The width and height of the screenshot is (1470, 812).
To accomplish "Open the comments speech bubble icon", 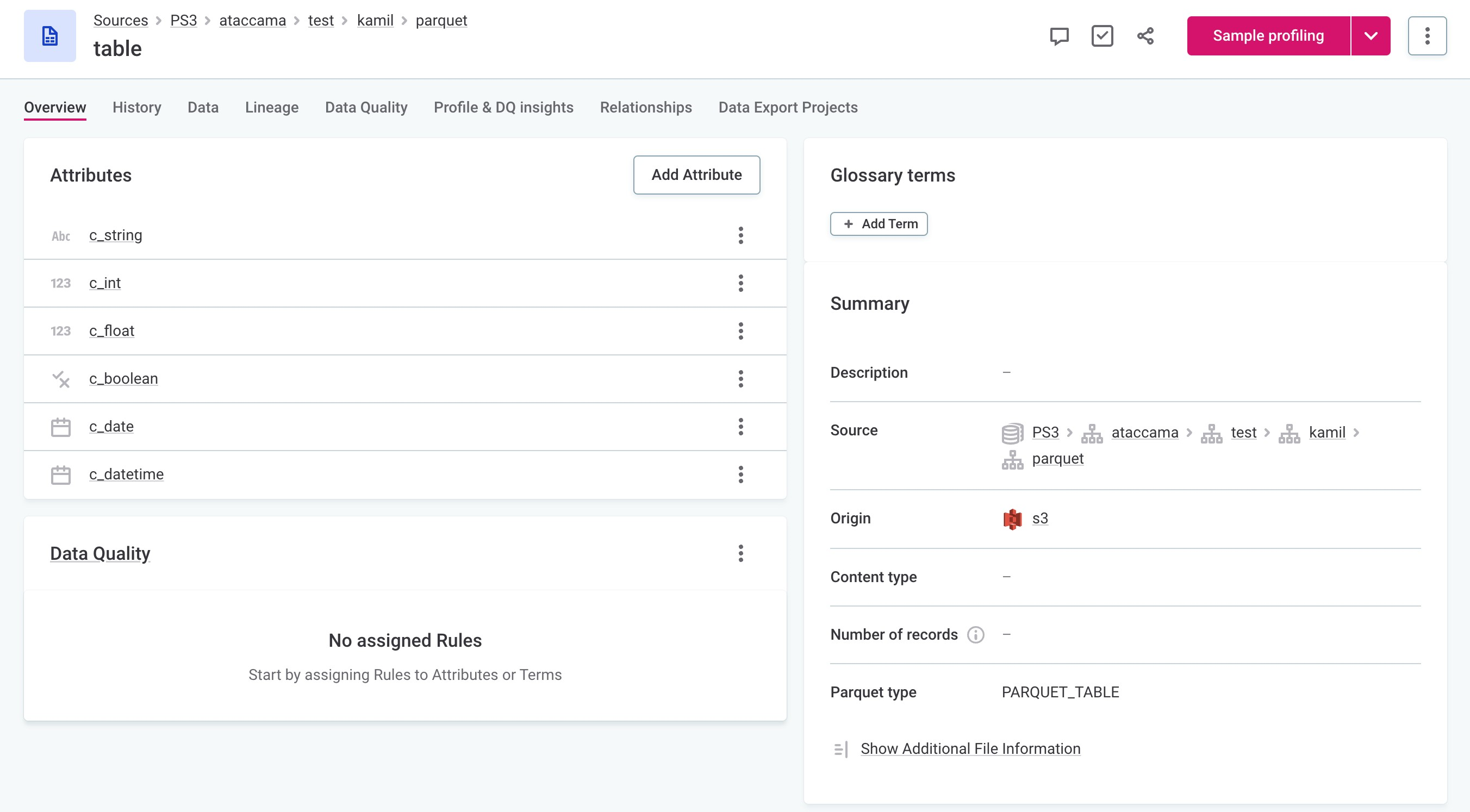I will [1059, 36].
